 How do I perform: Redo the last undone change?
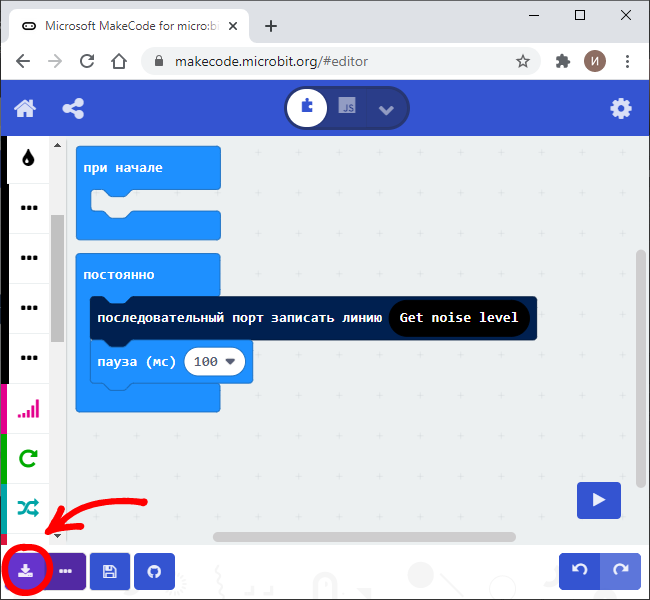pyautogui.click(x=620, y=571)
